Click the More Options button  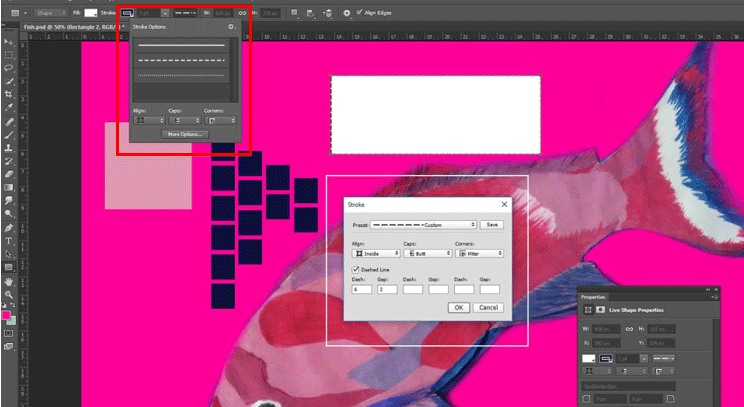pos(185,134)
